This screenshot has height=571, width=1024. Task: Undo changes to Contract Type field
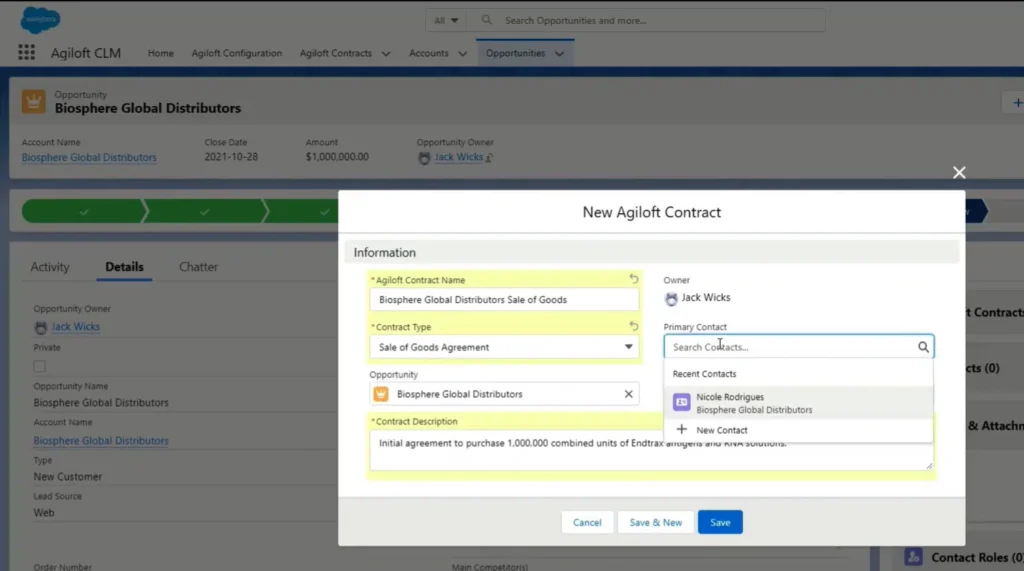(633, 325)
